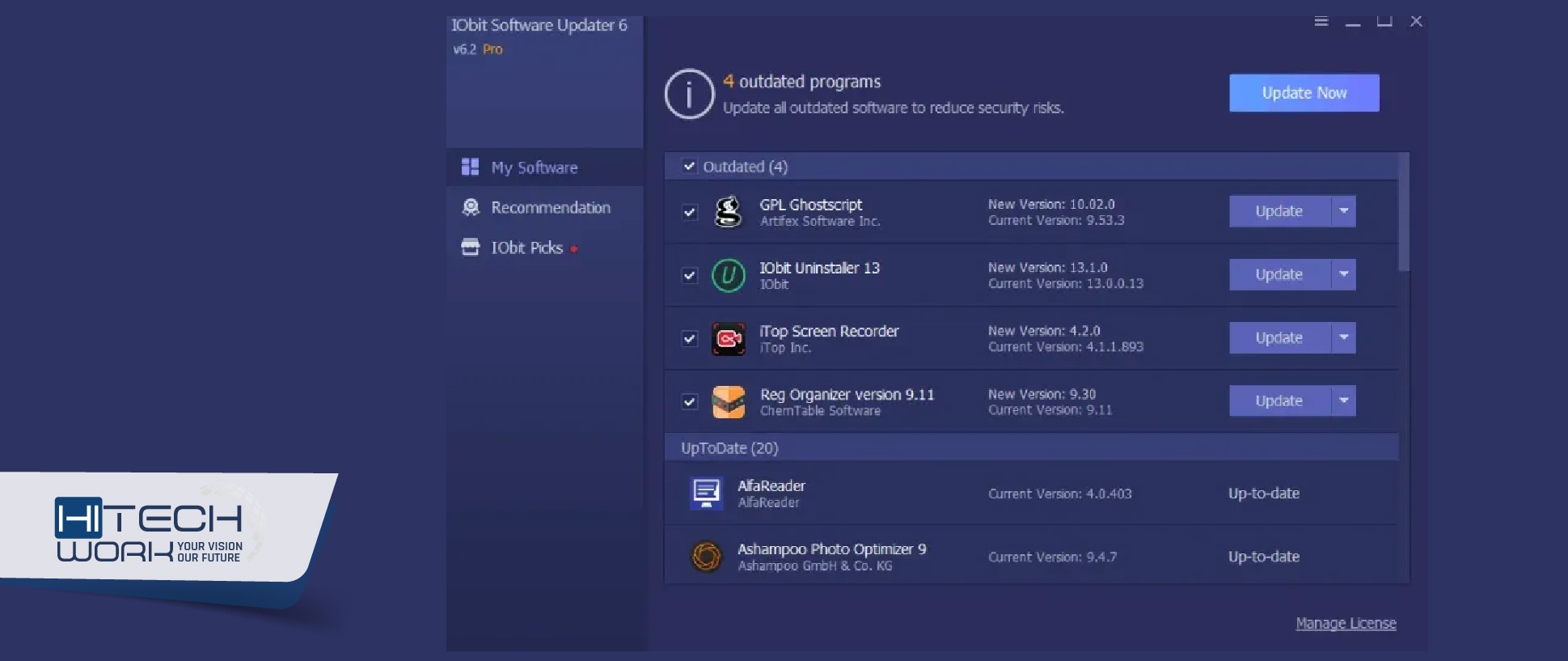
Task: Click the IObit Software Updater 6 title
Action: (539, 25)
